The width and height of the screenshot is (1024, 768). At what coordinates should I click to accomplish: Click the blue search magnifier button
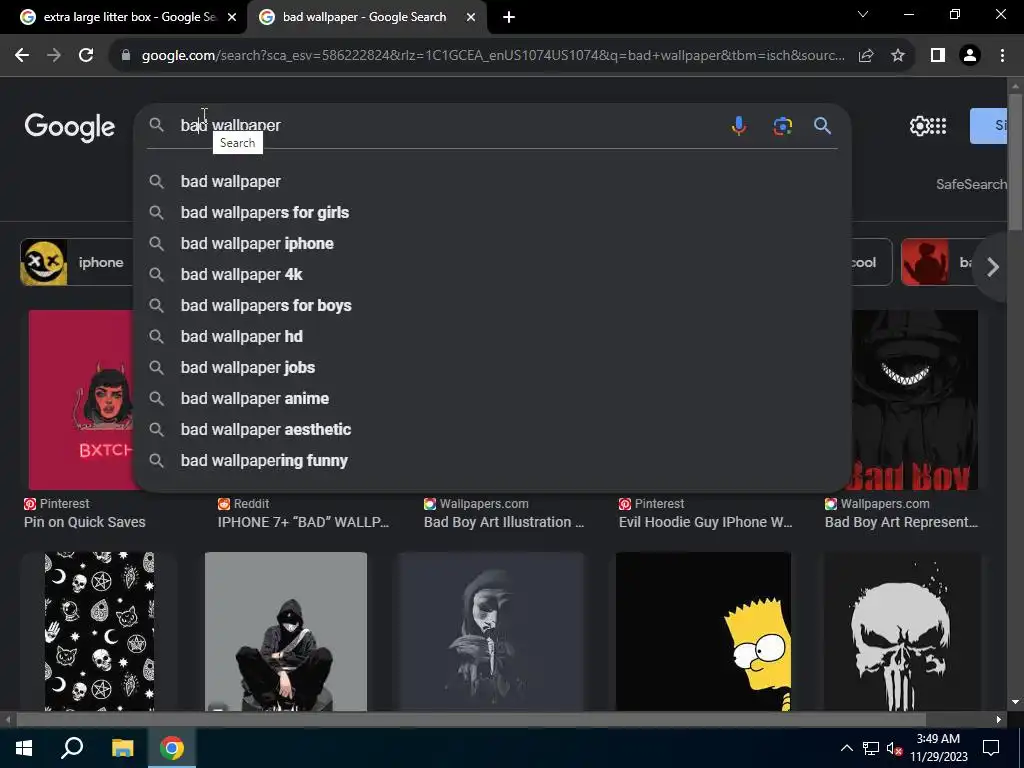(x=822, y=125)
